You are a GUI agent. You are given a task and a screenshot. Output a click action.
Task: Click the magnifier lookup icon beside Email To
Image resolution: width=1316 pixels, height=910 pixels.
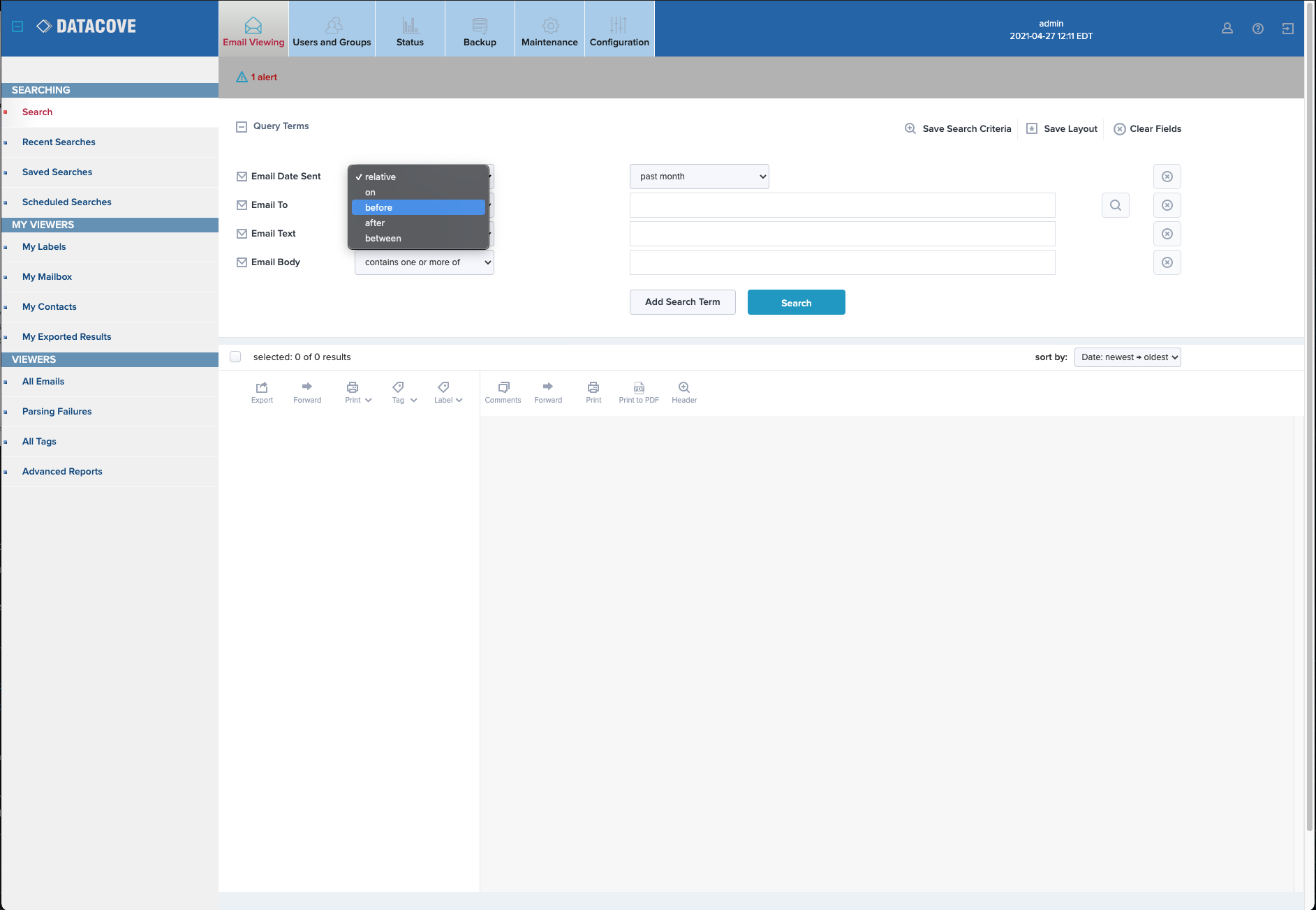1116,205
